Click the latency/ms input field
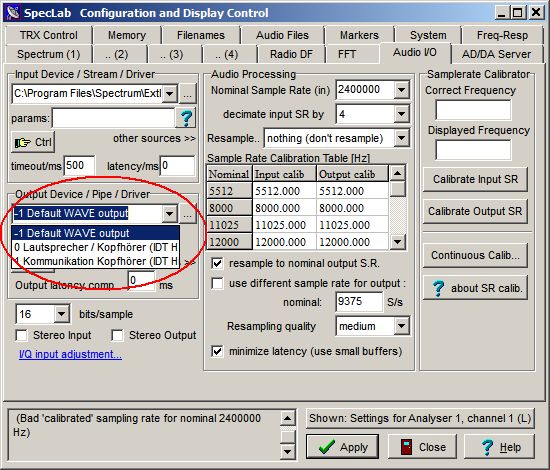The image size is (550, 470). 177,166
